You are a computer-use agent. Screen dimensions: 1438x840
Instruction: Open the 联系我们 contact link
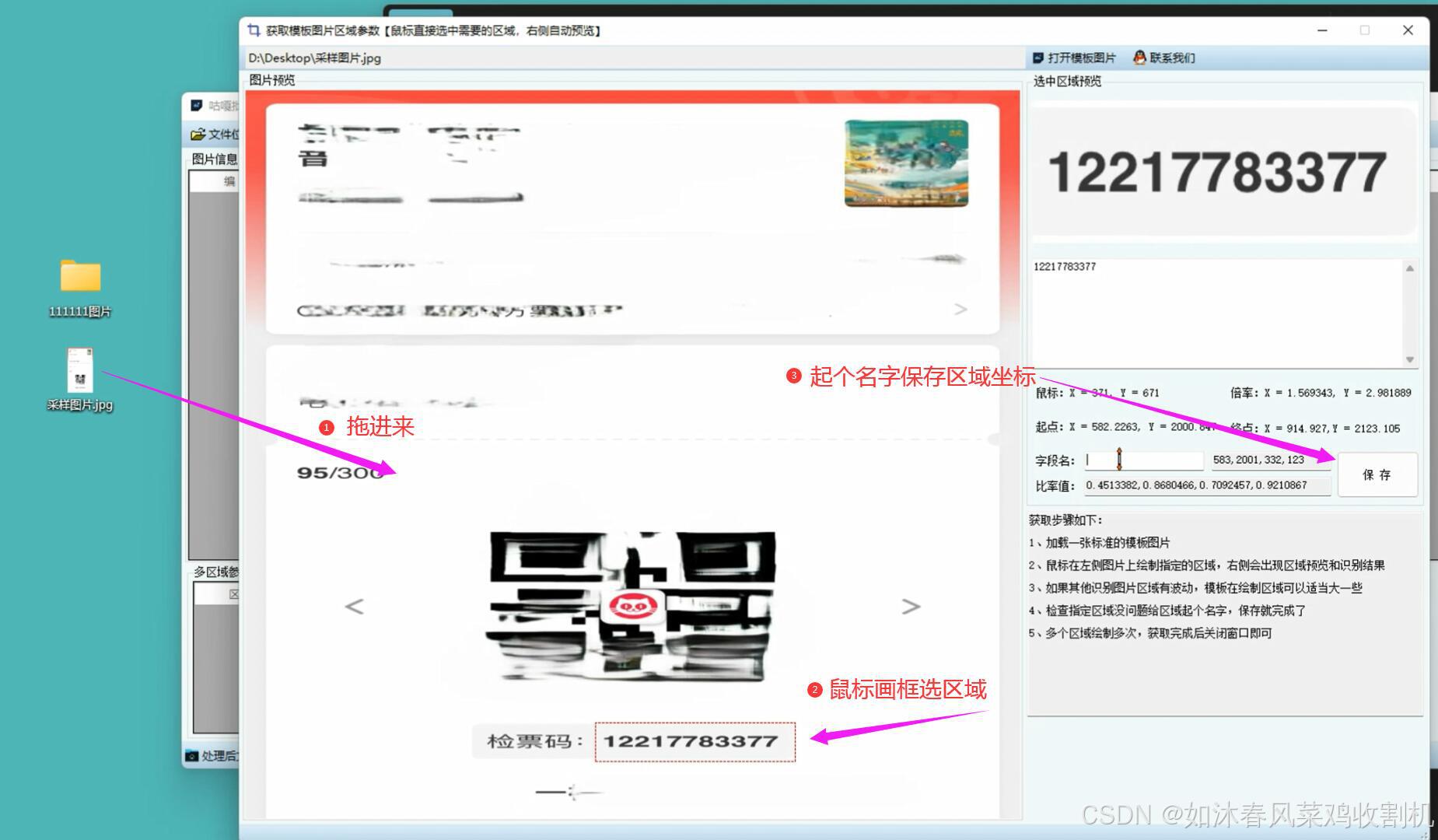[1164, 58]
